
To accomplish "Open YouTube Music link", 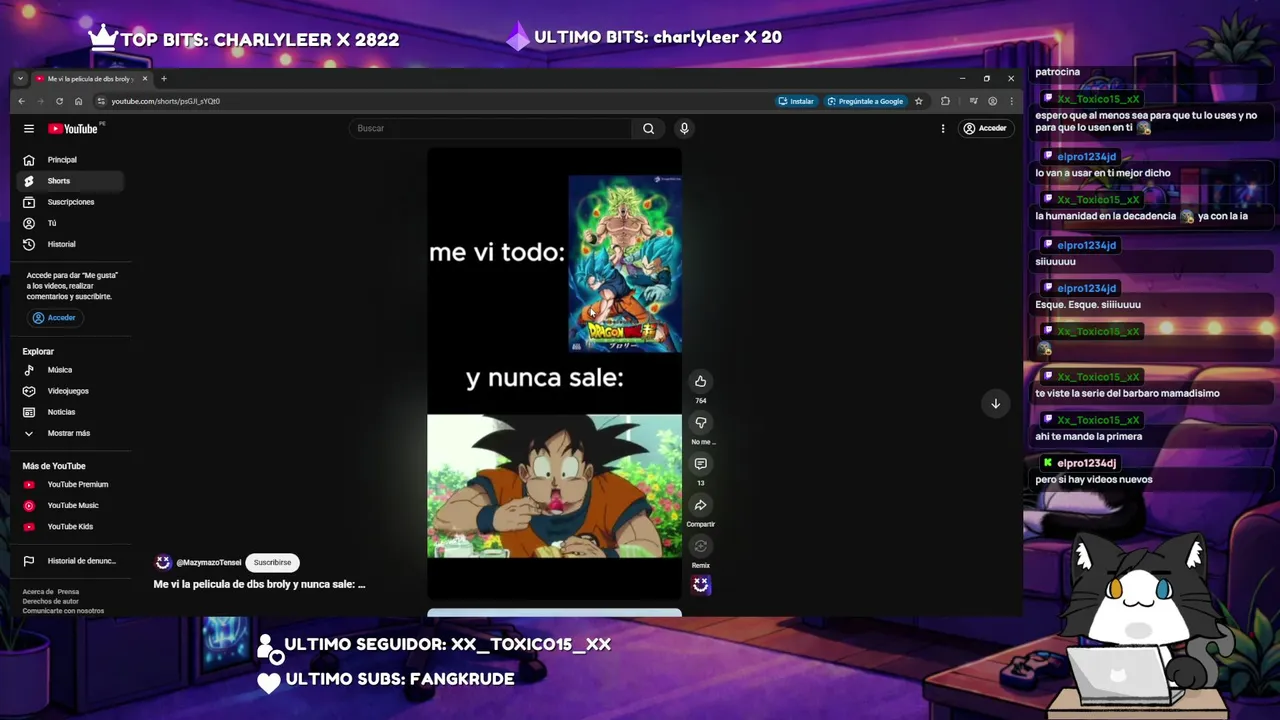I will [70, 506].
